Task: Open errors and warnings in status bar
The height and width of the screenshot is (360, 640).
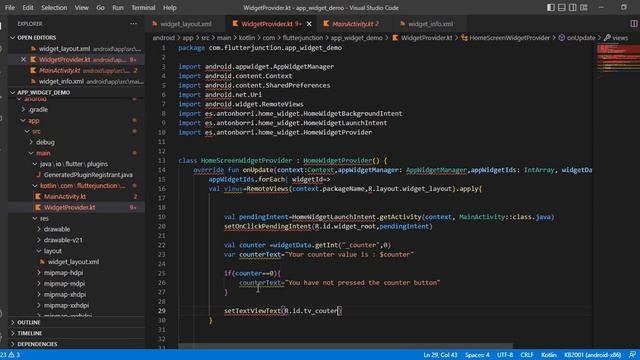Action: [x=10, y=355]
